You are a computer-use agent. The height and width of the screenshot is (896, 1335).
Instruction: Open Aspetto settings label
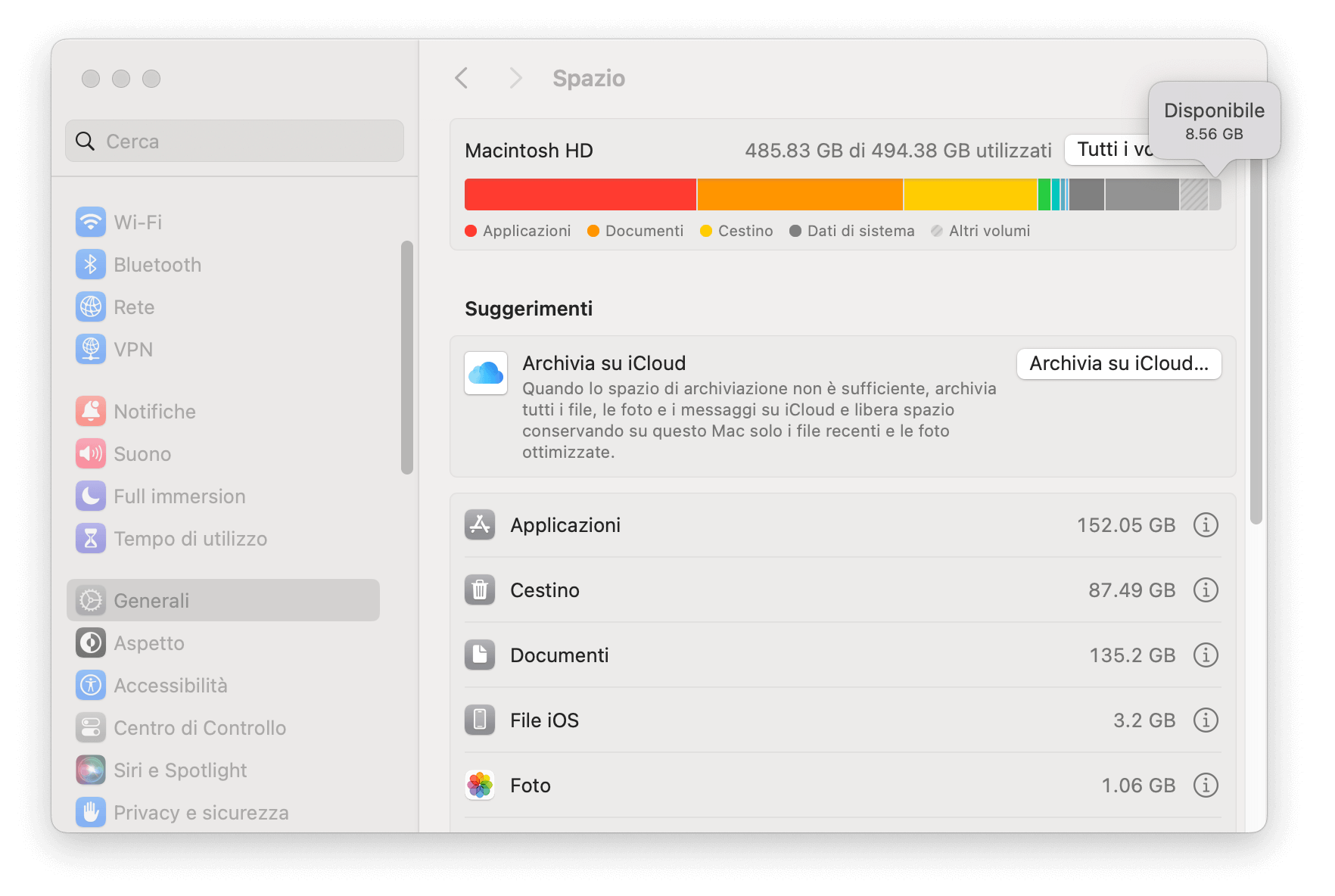(149, 642)
